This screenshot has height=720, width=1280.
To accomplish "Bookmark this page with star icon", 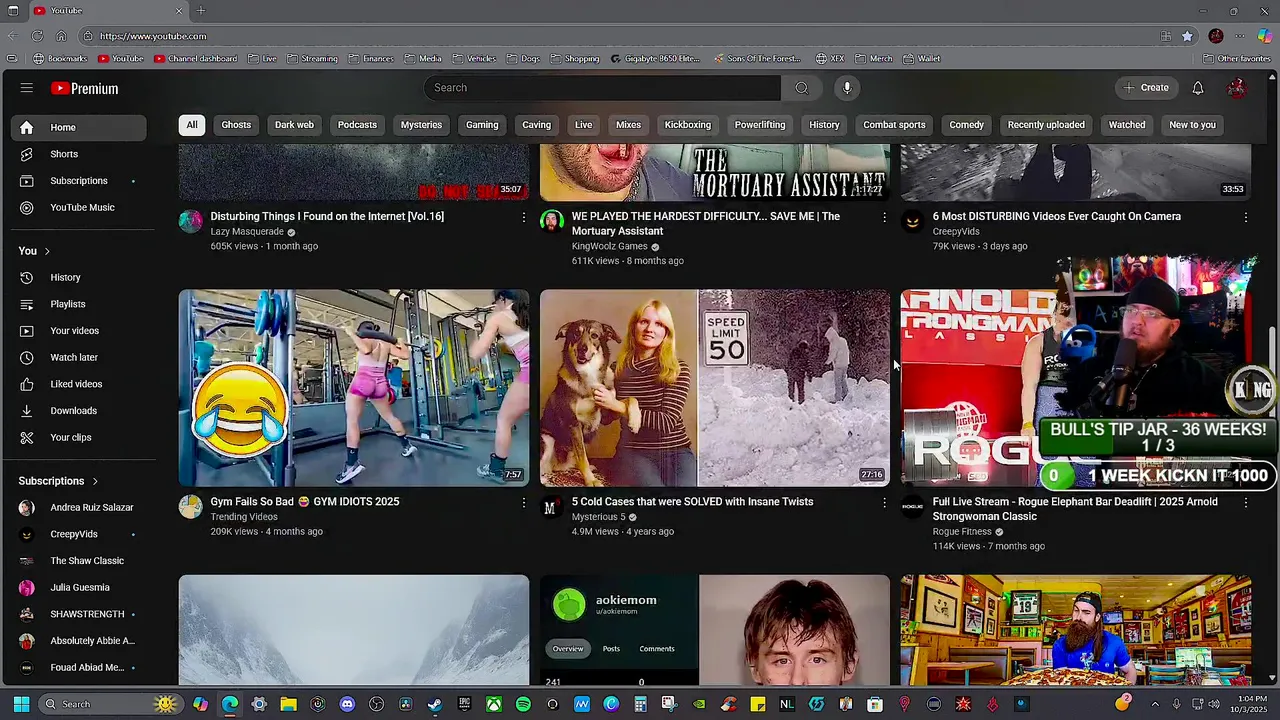I will point(1187,36).
